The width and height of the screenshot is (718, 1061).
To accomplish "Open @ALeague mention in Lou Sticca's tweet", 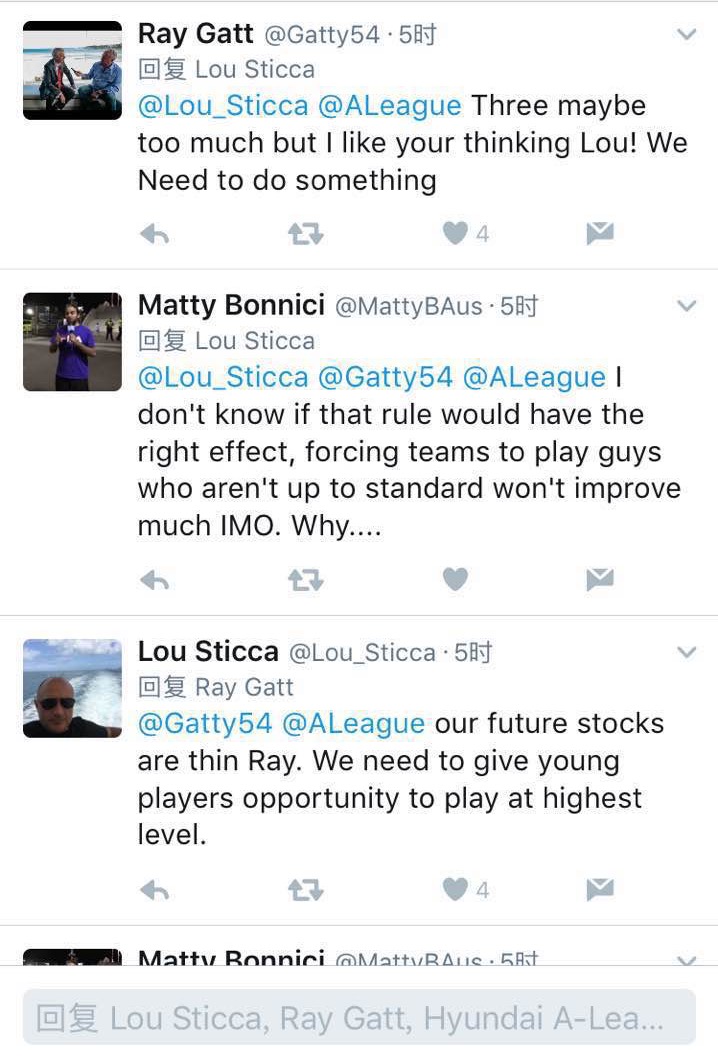I will [x=354, y=723].
